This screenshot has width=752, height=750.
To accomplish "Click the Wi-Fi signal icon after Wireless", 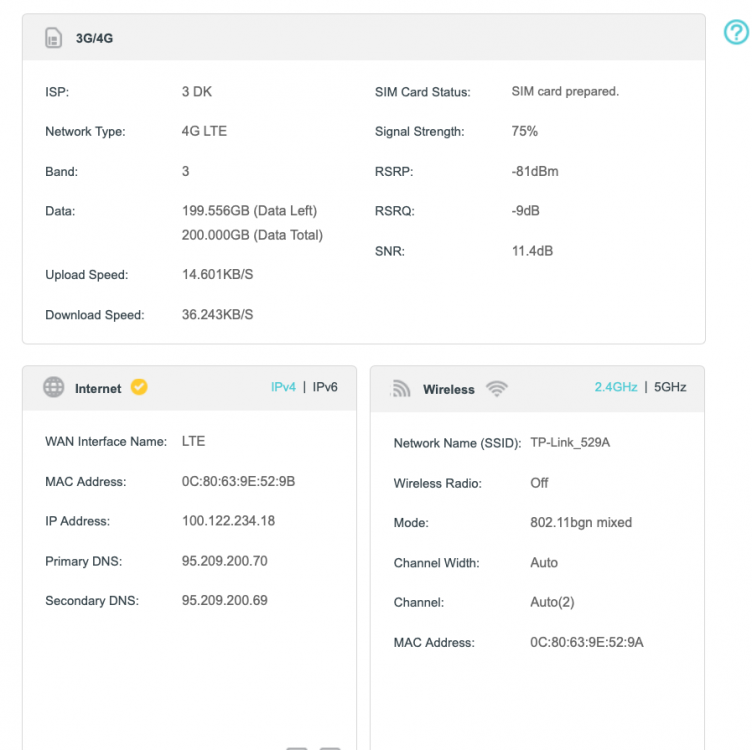I will tap(496, 389).
